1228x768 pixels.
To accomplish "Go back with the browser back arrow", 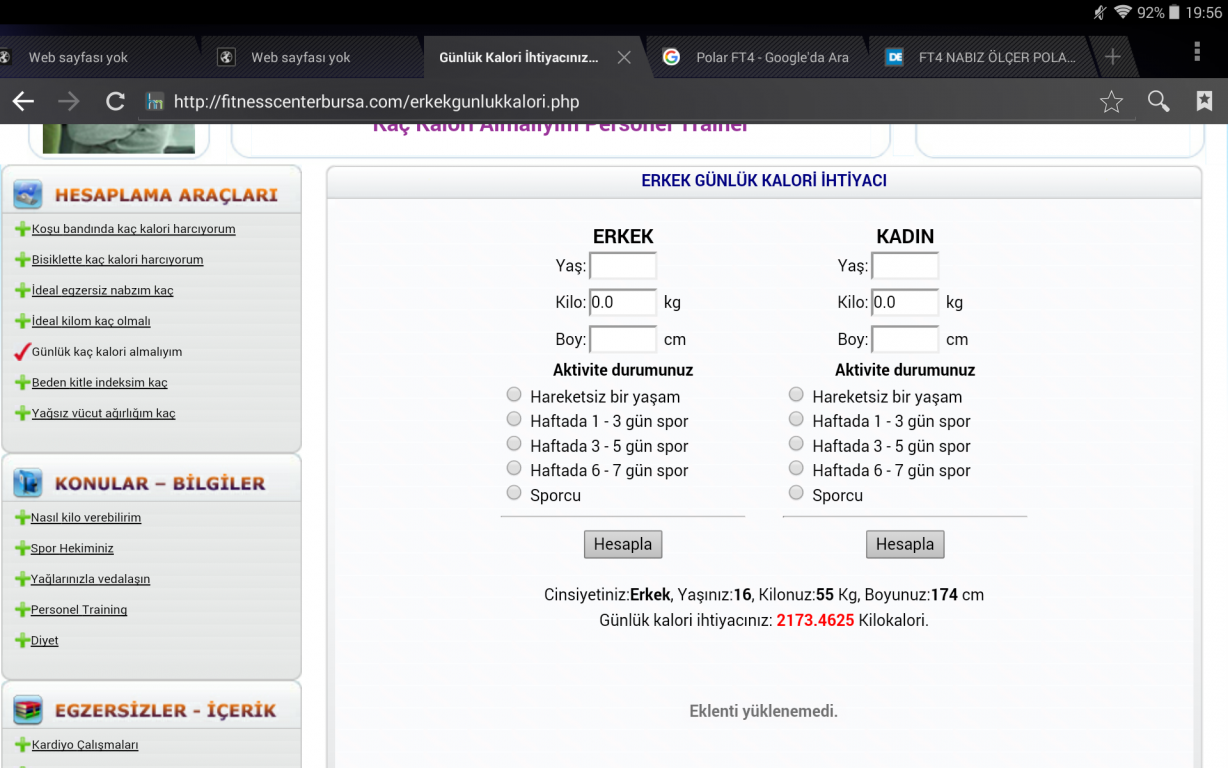I will [23, 101].
